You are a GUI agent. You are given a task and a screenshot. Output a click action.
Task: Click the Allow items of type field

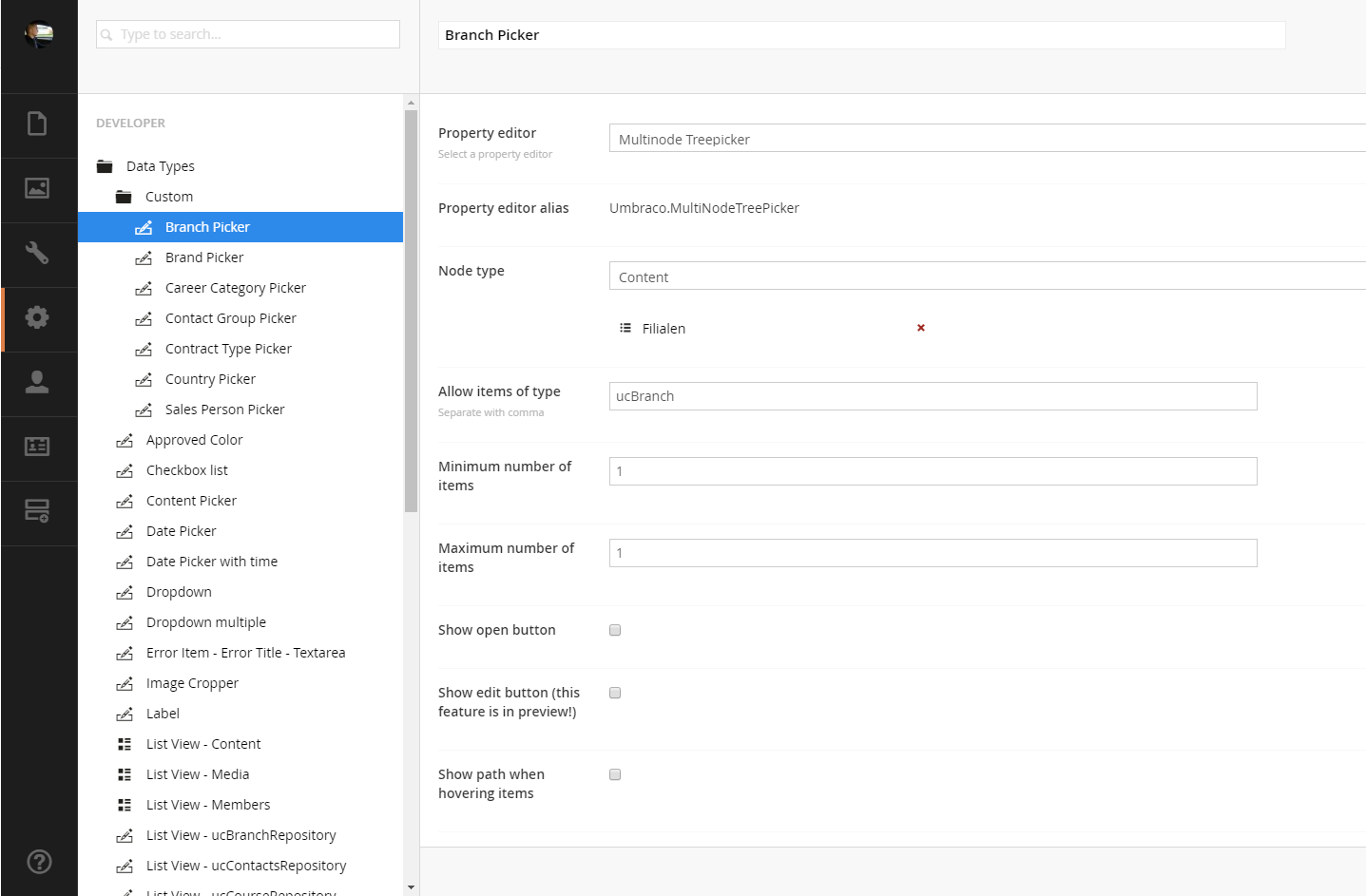coord(933,396)
